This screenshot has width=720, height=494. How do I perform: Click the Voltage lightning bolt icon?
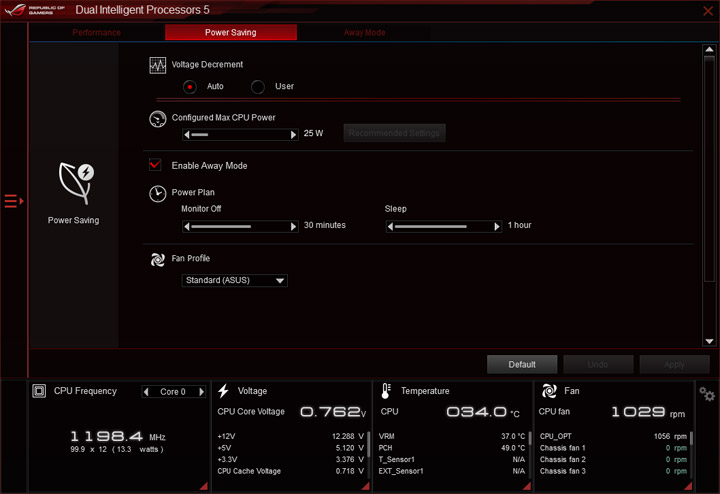pos(224,391)
